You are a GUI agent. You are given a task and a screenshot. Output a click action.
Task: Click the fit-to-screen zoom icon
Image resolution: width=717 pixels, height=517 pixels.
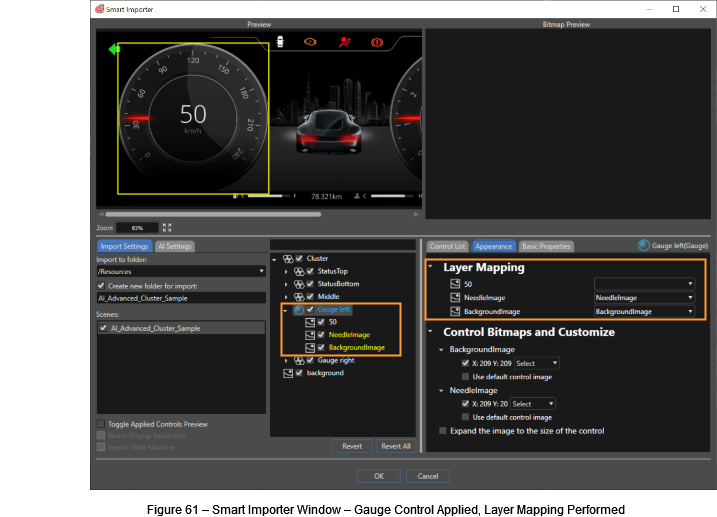click(x=167, y=227)
